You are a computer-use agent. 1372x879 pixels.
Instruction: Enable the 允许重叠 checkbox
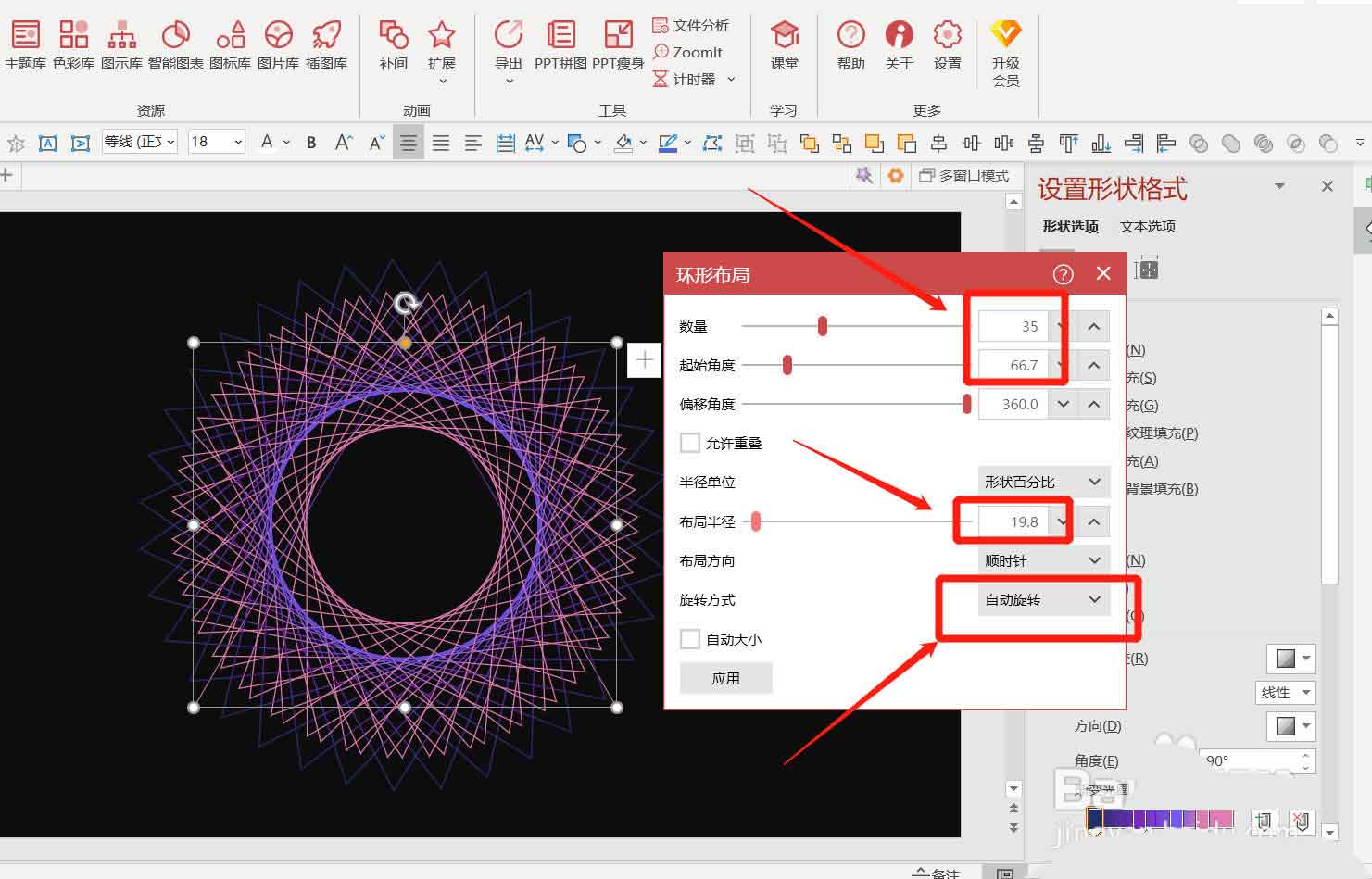[x=689, y=443]
